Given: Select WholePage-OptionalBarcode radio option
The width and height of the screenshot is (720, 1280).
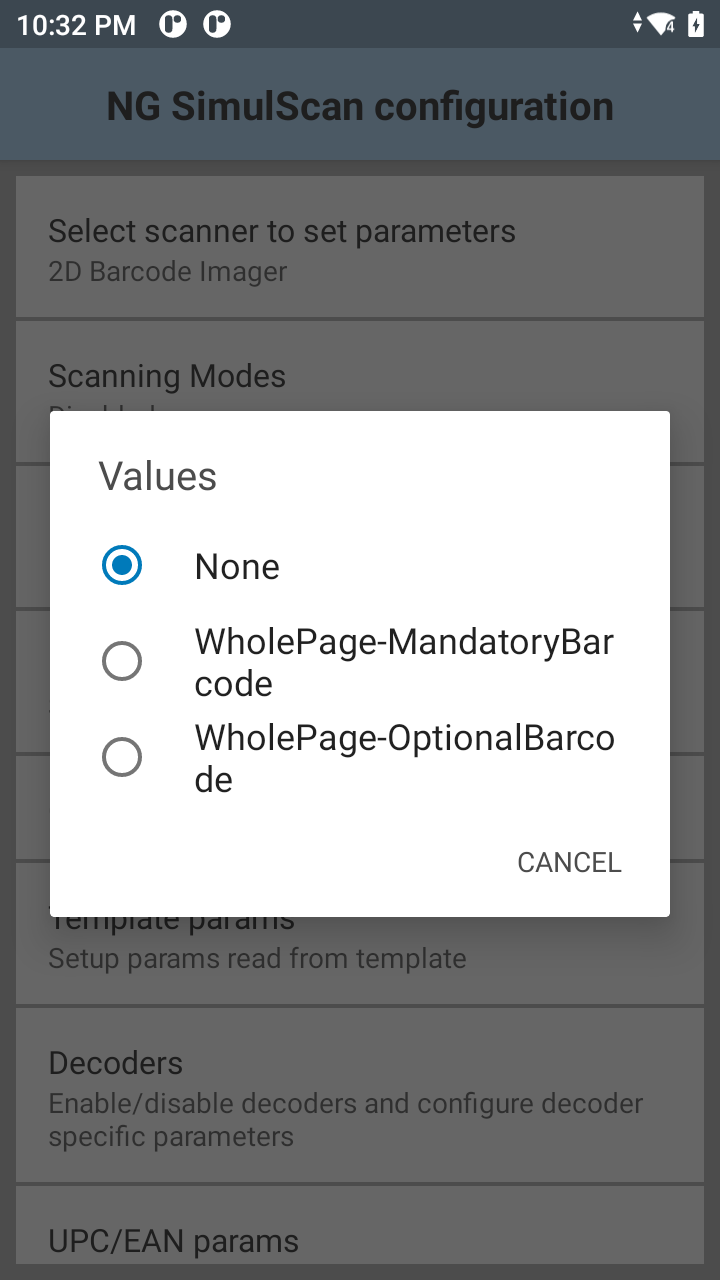Looking at the screenshot, I should pos(122,757).
